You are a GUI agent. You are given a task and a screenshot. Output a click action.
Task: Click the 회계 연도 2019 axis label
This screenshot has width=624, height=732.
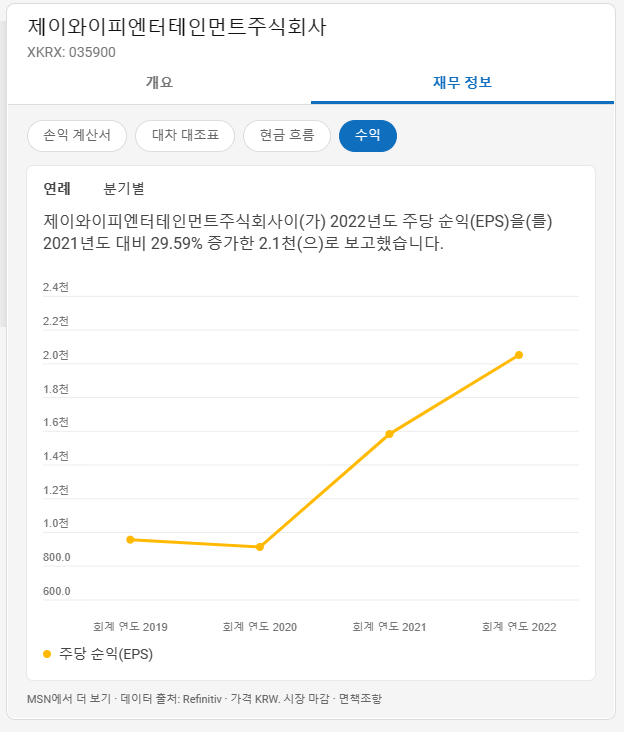(x=130, y=626)
